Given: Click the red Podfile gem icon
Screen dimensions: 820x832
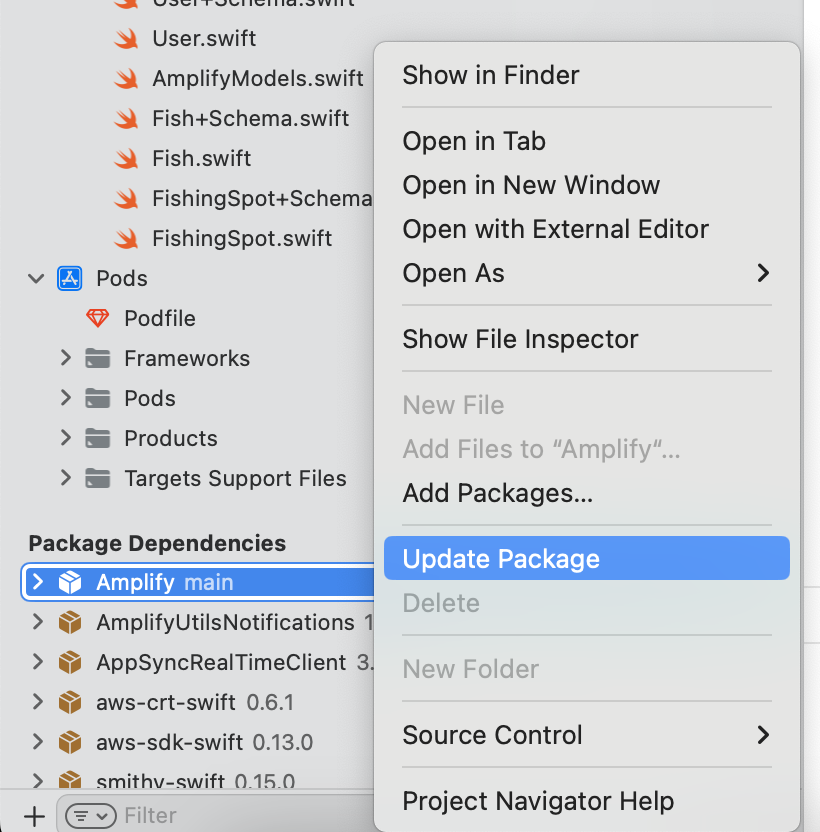Looking at the screenshot, I should coord(97,319).
